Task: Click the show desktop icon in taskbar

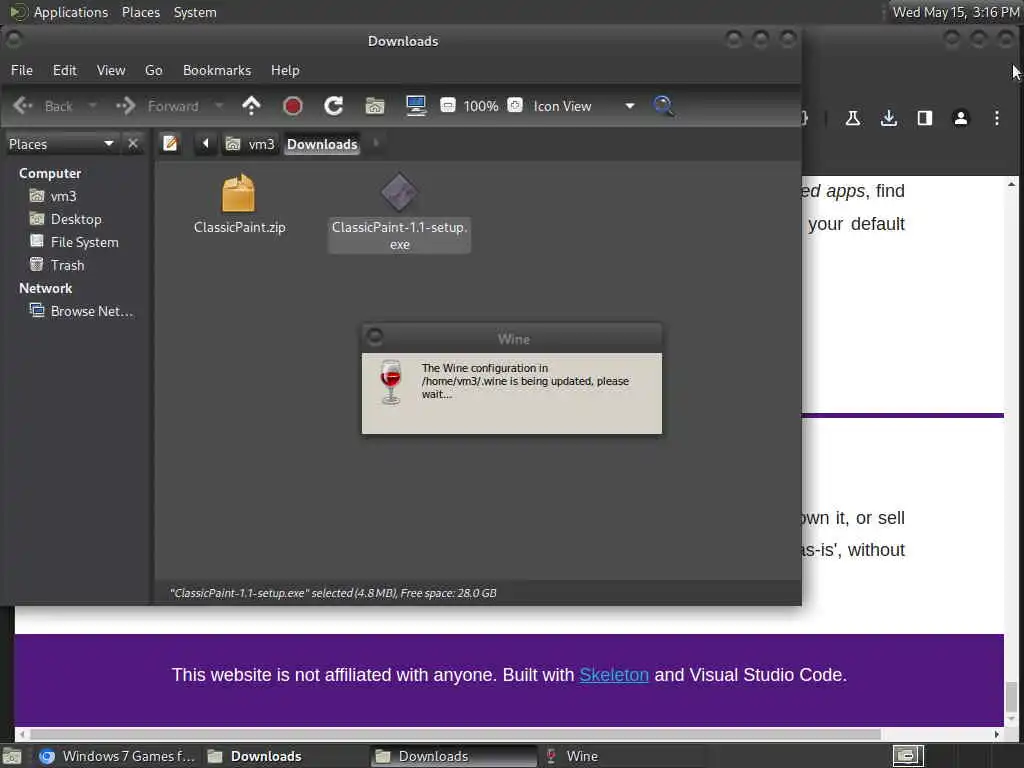Action: 12,756
